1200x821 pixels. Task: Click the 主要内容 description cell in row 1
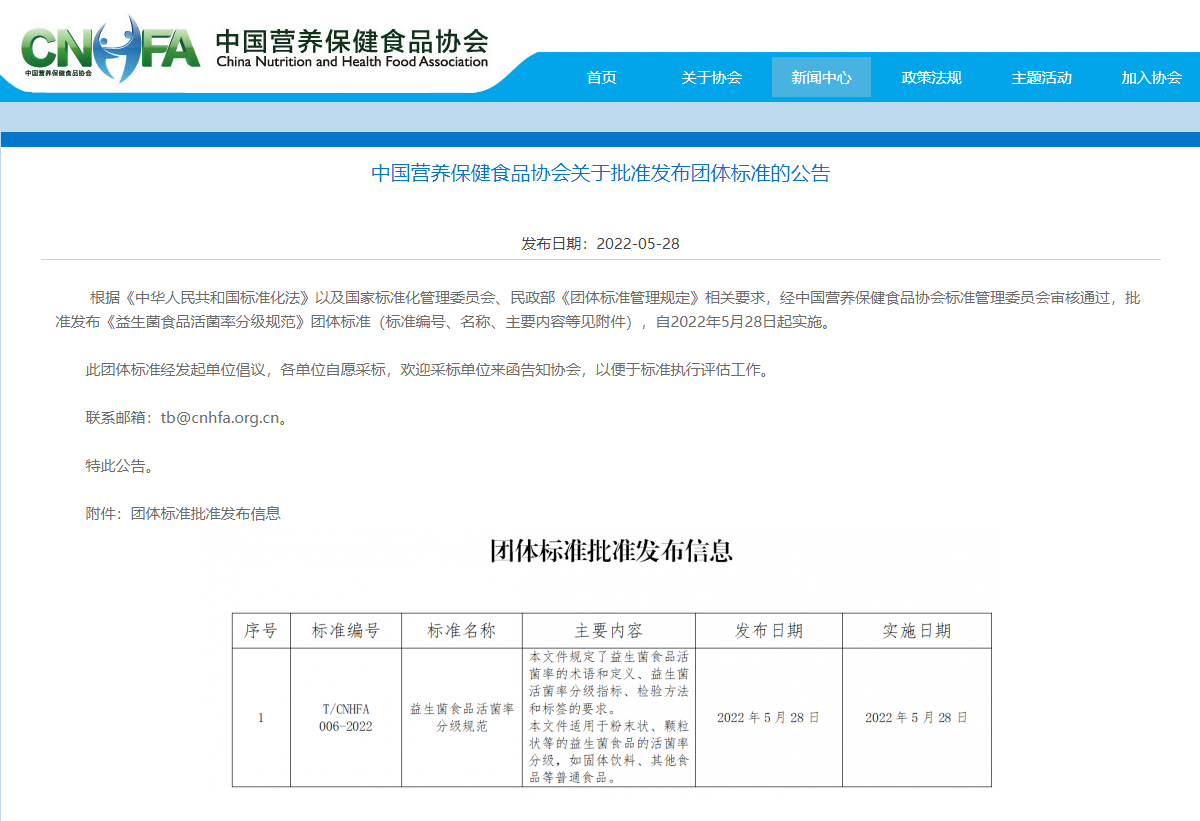[609, 717]
